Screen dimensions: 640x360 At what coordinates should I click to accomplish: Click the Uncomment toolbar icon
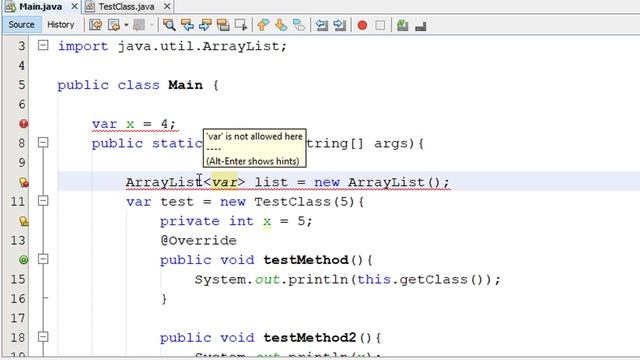click(420, 26)
